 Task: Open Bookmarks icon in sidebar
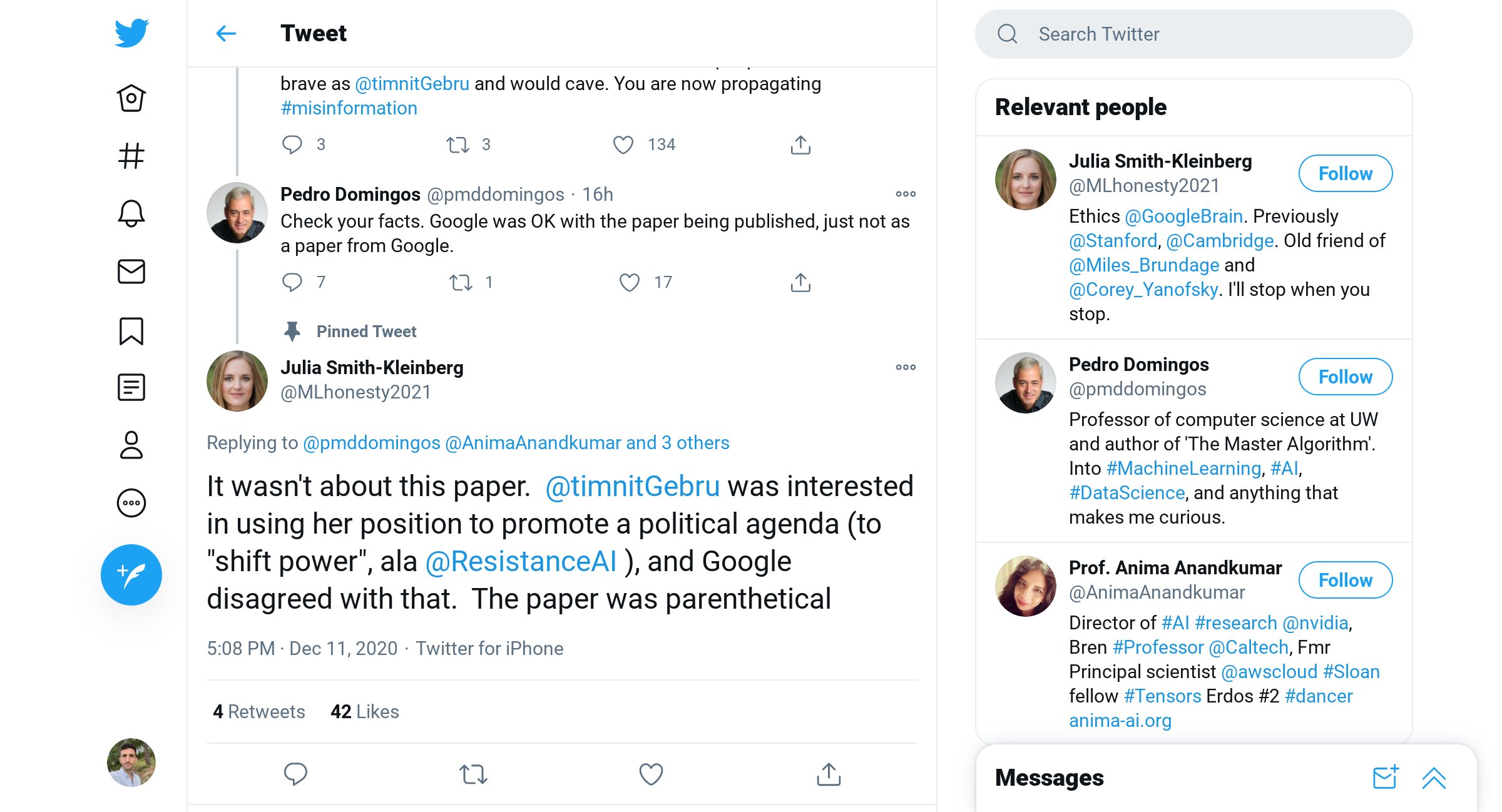(x=131, y=331)
